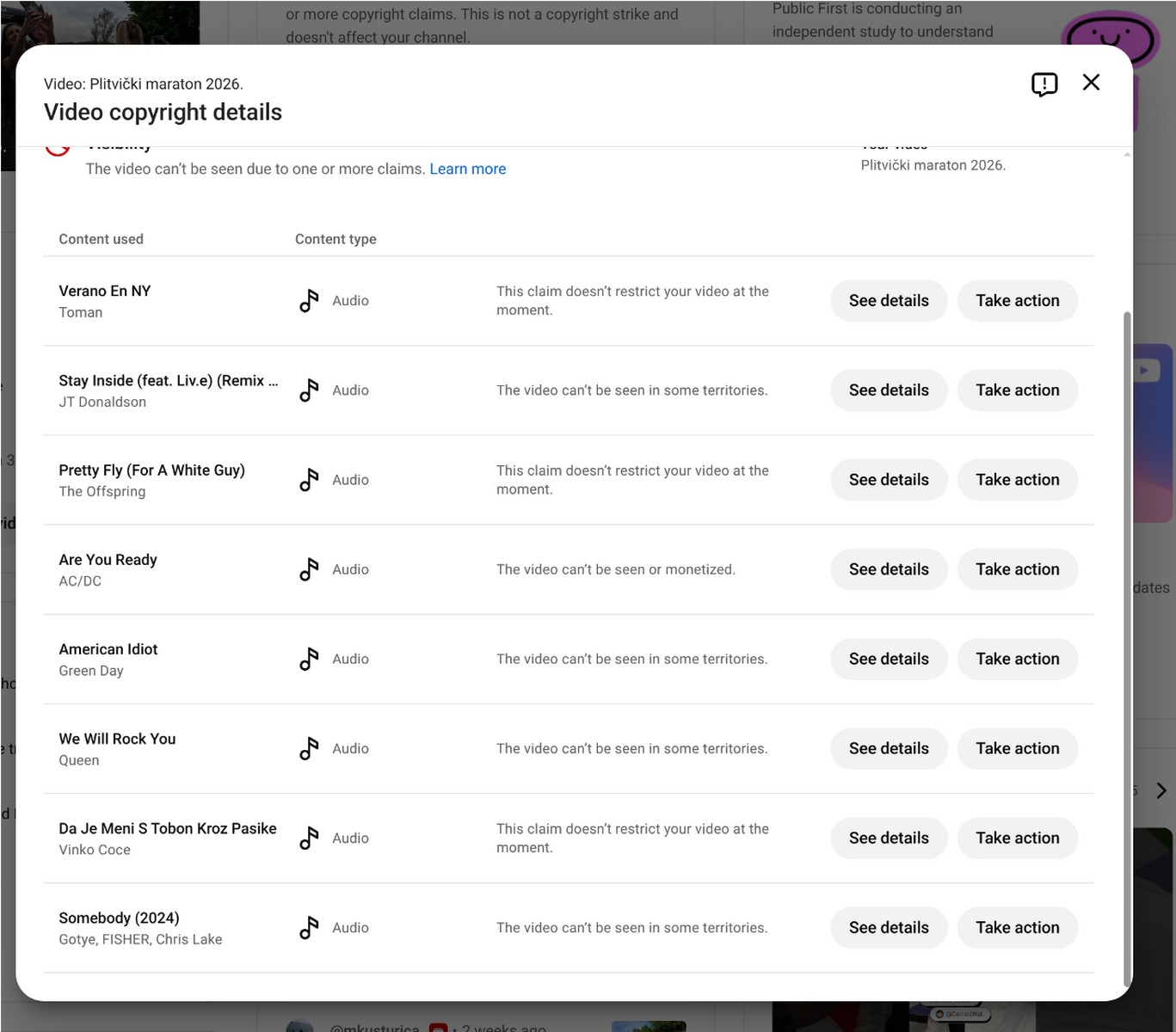
Task: Select the Stay Inside (feat. Liv.e) song title
Action: [x=169, y=380]
